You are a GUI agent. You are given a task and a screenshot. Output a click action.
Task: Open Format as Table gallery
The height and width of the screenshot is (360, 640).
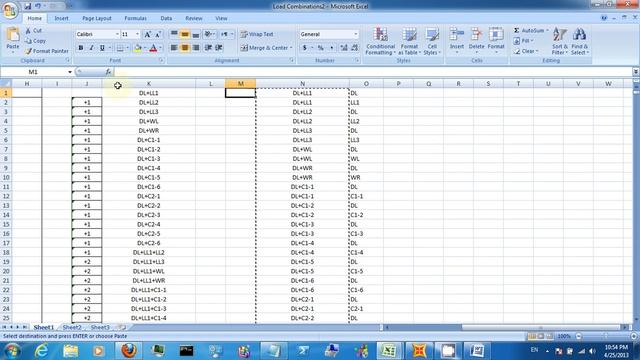(x=409, y=41)
